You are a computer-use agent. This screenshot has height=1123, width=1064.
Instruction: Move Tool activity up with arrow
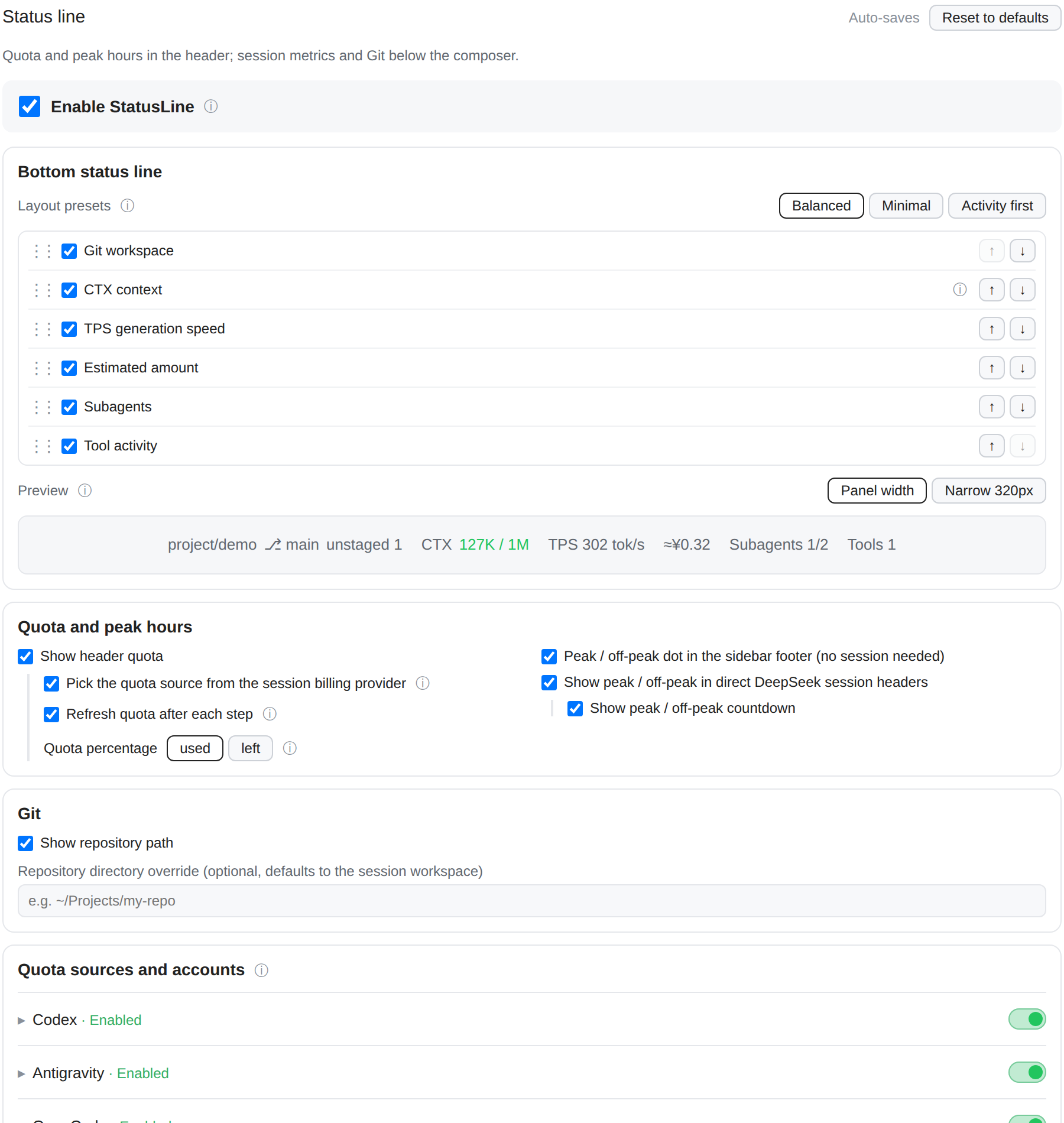992,446
